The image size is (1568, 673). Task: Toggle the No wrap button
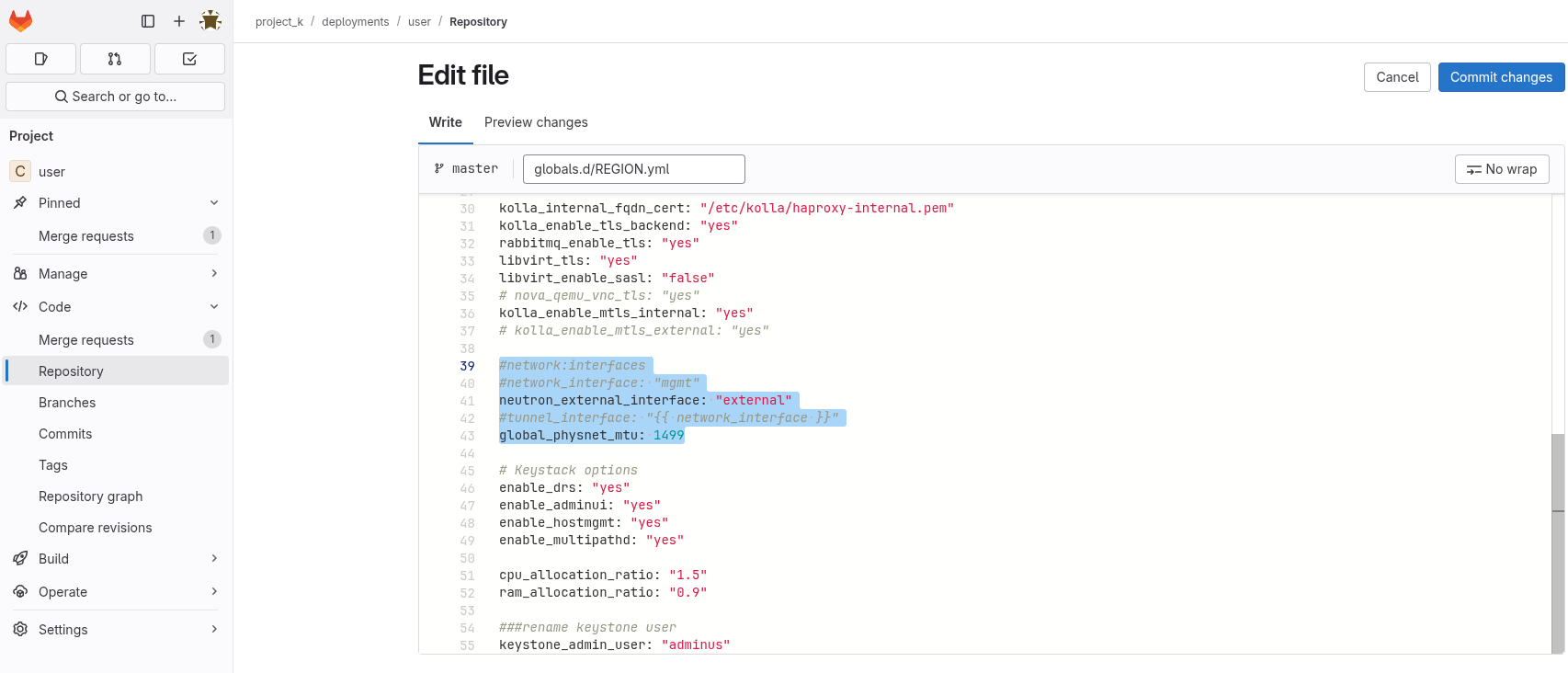(x=1501, y=169)
